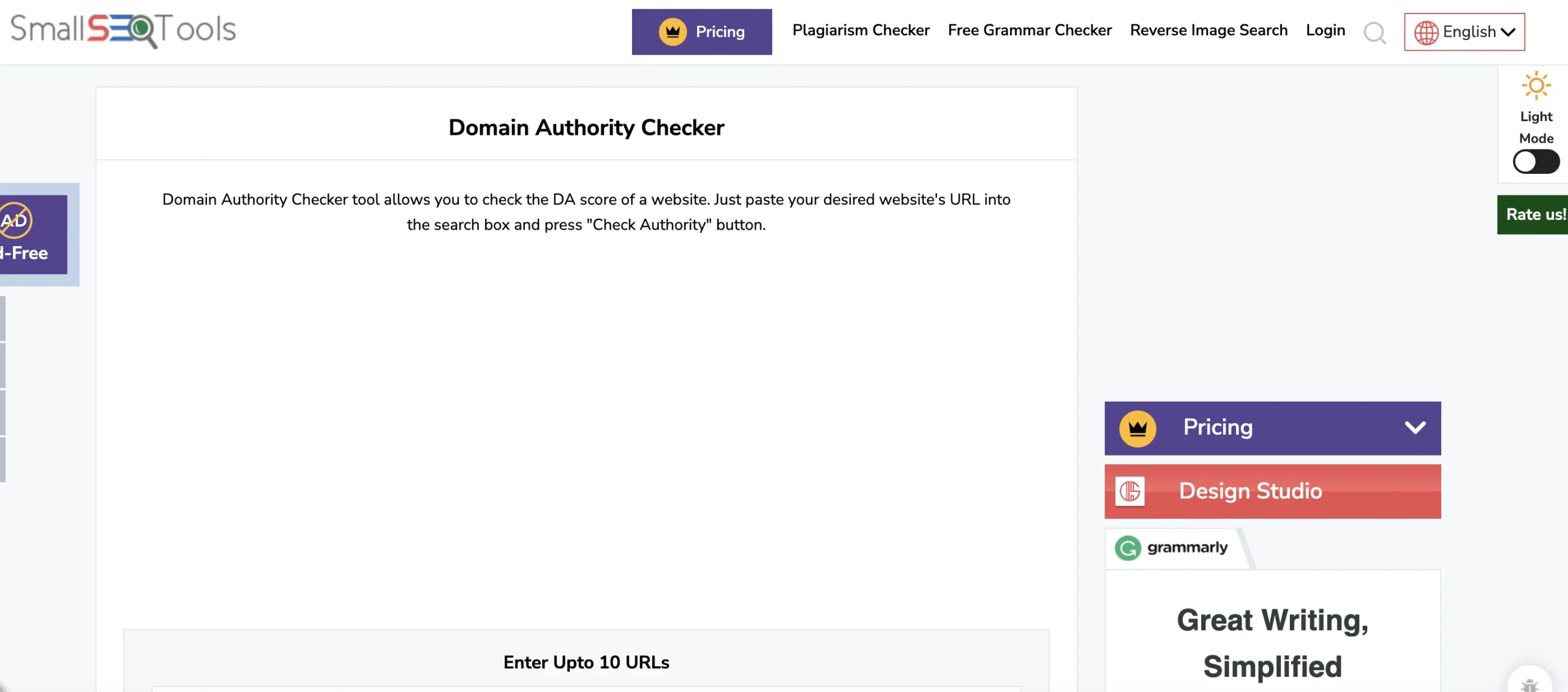This screenshot has height=692, width=1568.
Task: Open the Free Grammar Checker menu item
Action: [1030, 31]
